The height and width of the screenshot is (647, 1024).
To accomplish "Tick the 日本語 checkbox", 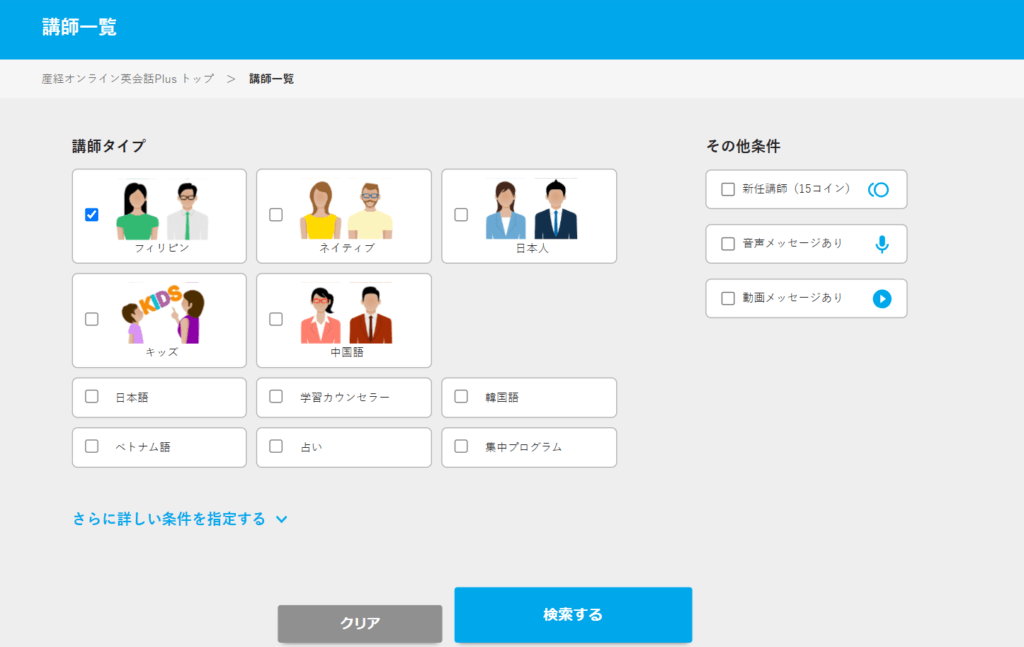I will click(x=92, y=396).
